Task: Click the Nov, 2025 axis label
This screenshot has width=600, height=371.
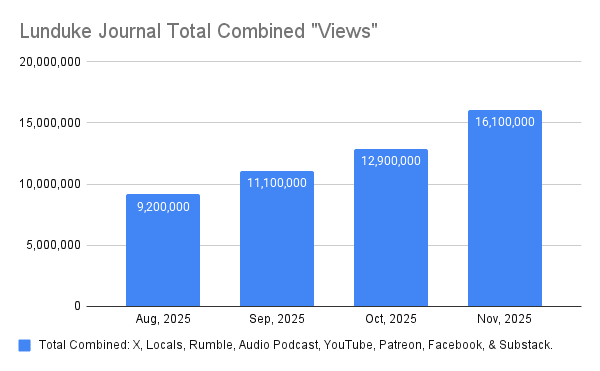Action: click(x=504, y=319)
